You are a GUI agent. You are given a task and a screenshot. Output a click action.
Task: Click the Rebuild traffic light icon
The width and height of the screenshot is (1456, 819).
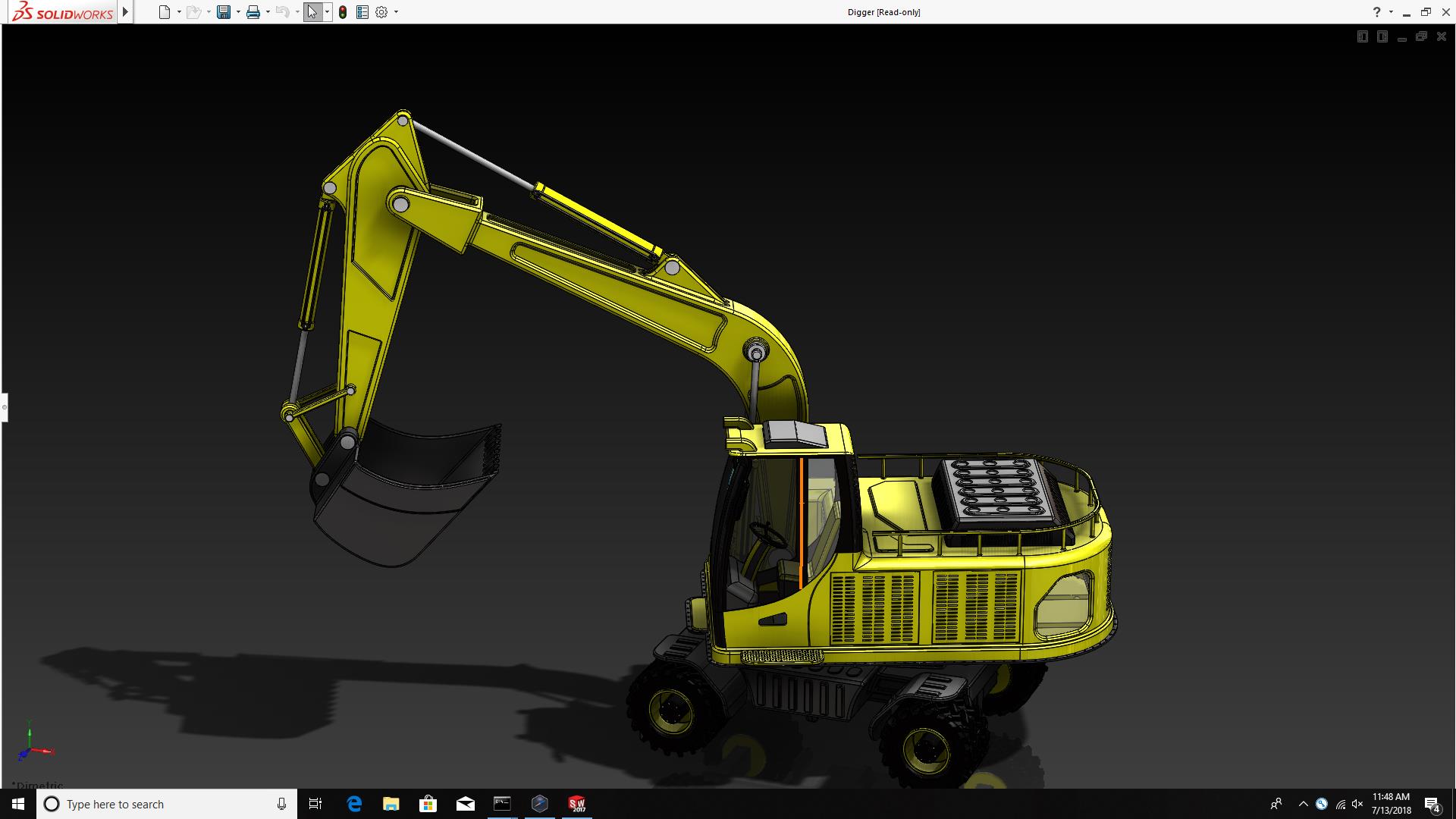click(343, 12)
